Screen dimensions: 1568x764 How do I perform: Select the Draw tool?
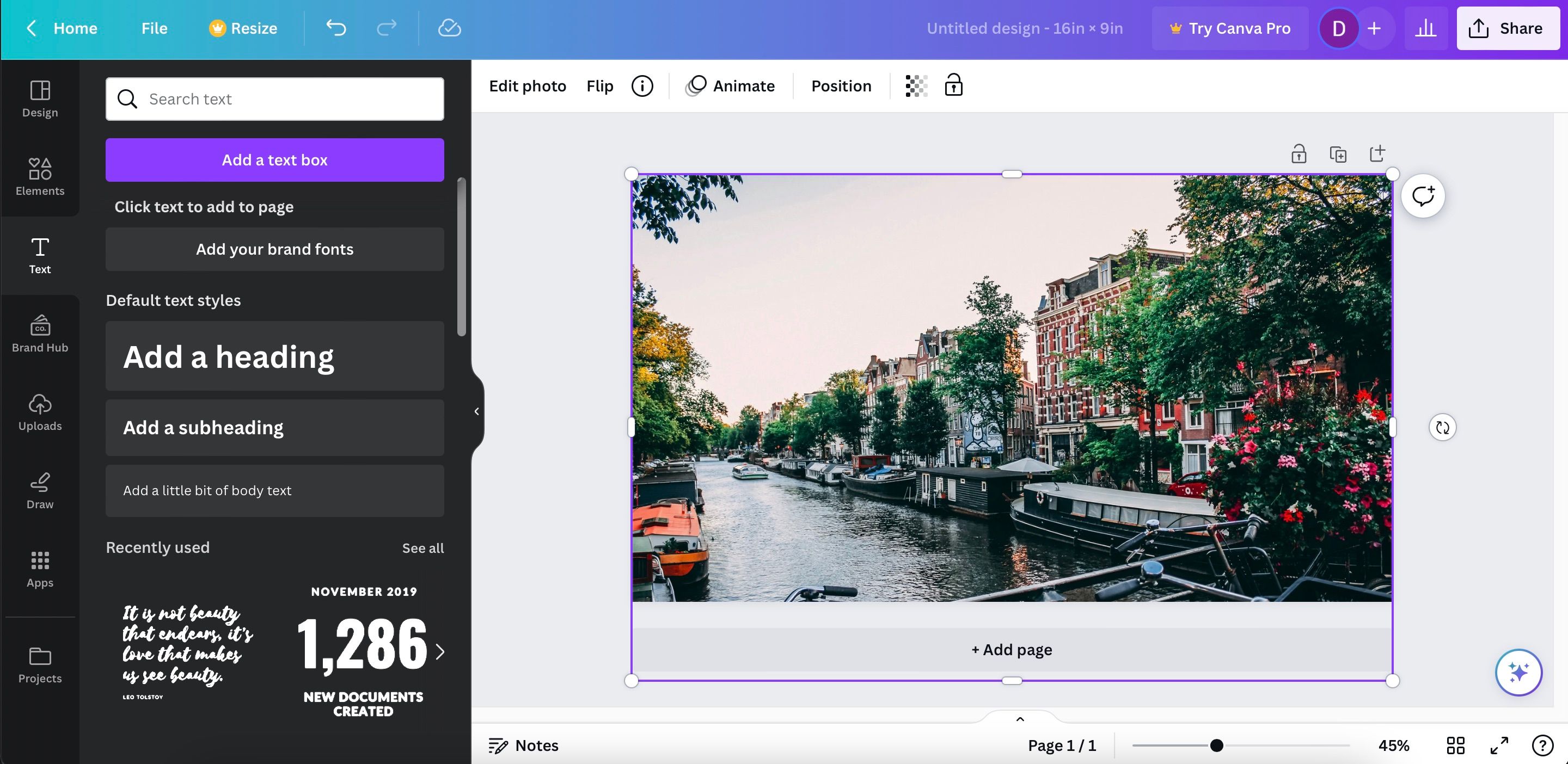tap(40, 490)
